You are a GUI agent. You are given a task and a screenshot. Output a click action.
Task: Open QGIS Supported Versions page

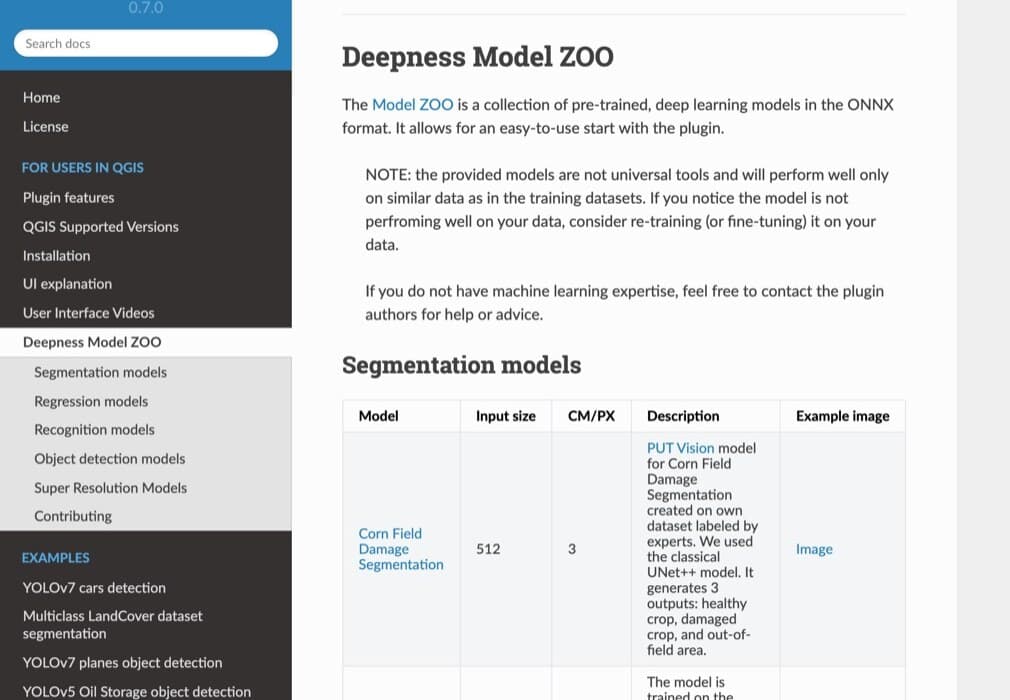100,227
